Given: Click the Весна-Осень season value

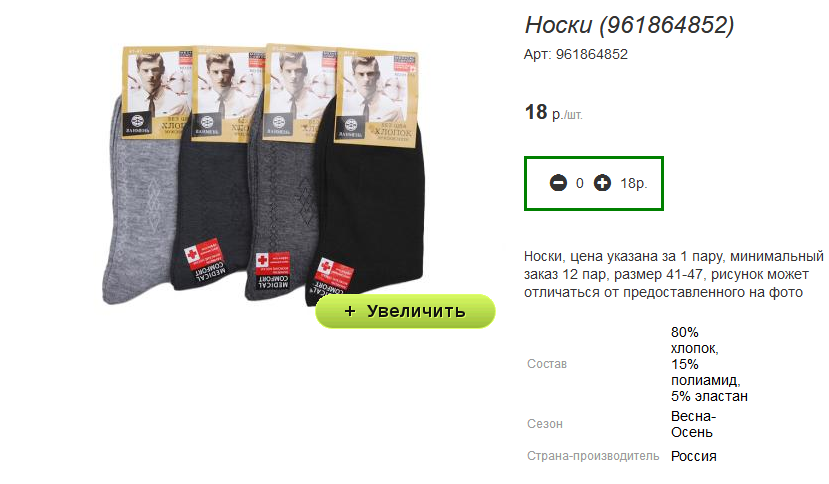Looking at the screenshot, I should click(693, 424).
